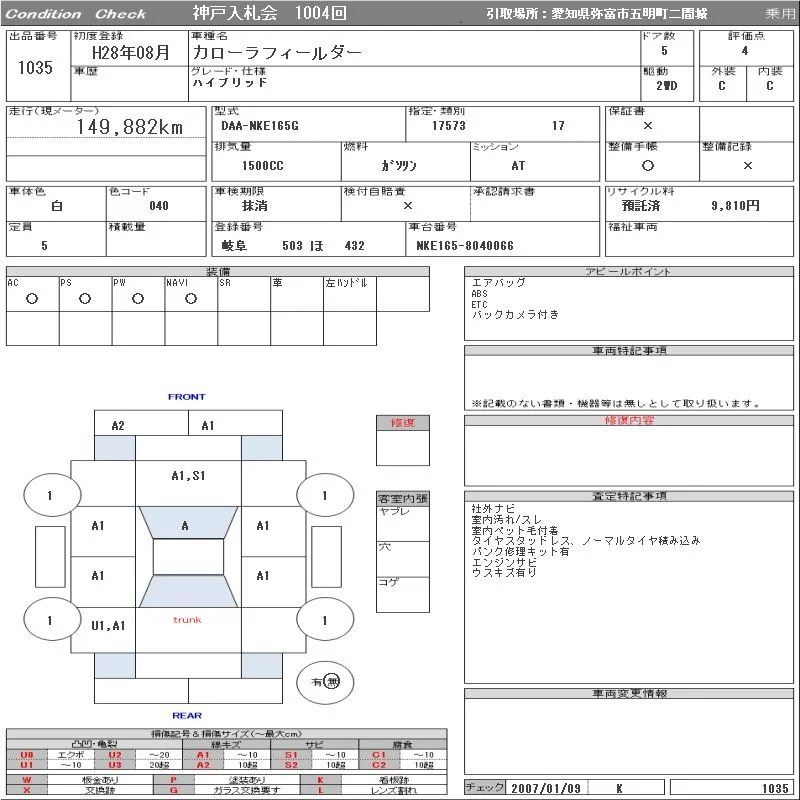Screen dimensions: 800x800
Task: Click lot number 1035 under 出品番号
Action: pyautogui.click(x=35, y=67)
